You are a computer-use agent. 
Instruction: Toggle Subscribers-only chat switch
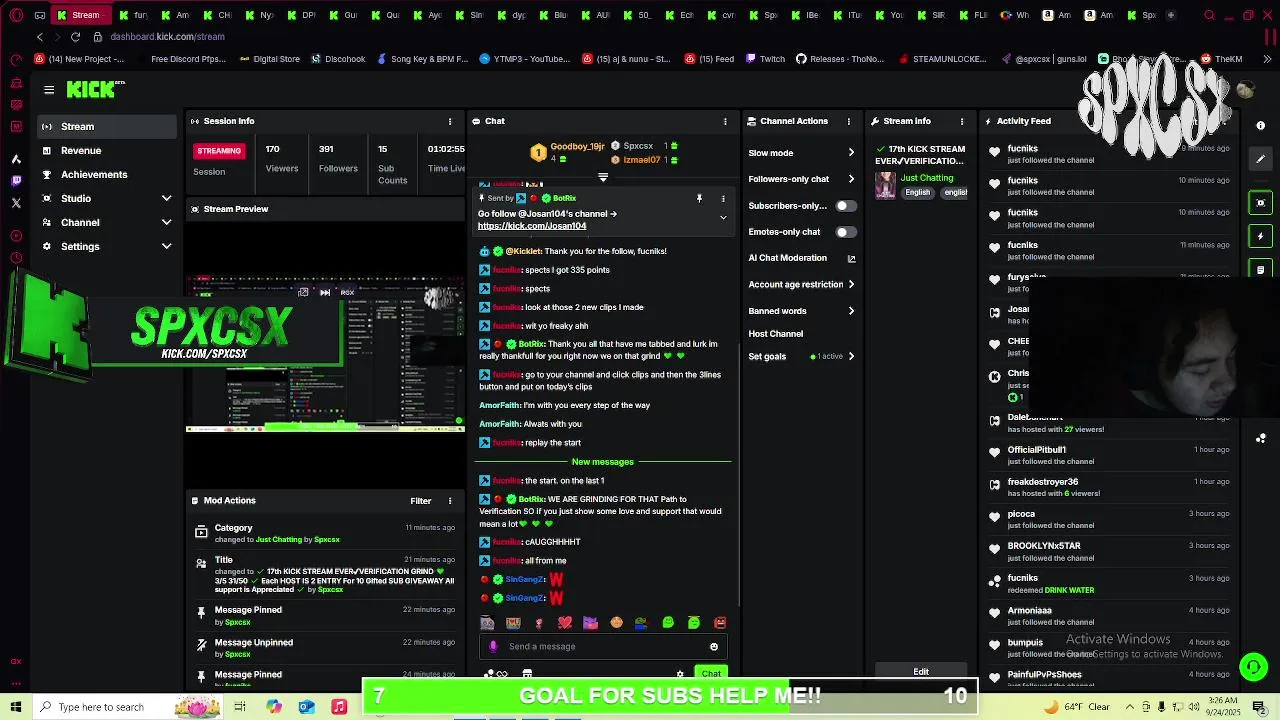click(x=846, y=206)
